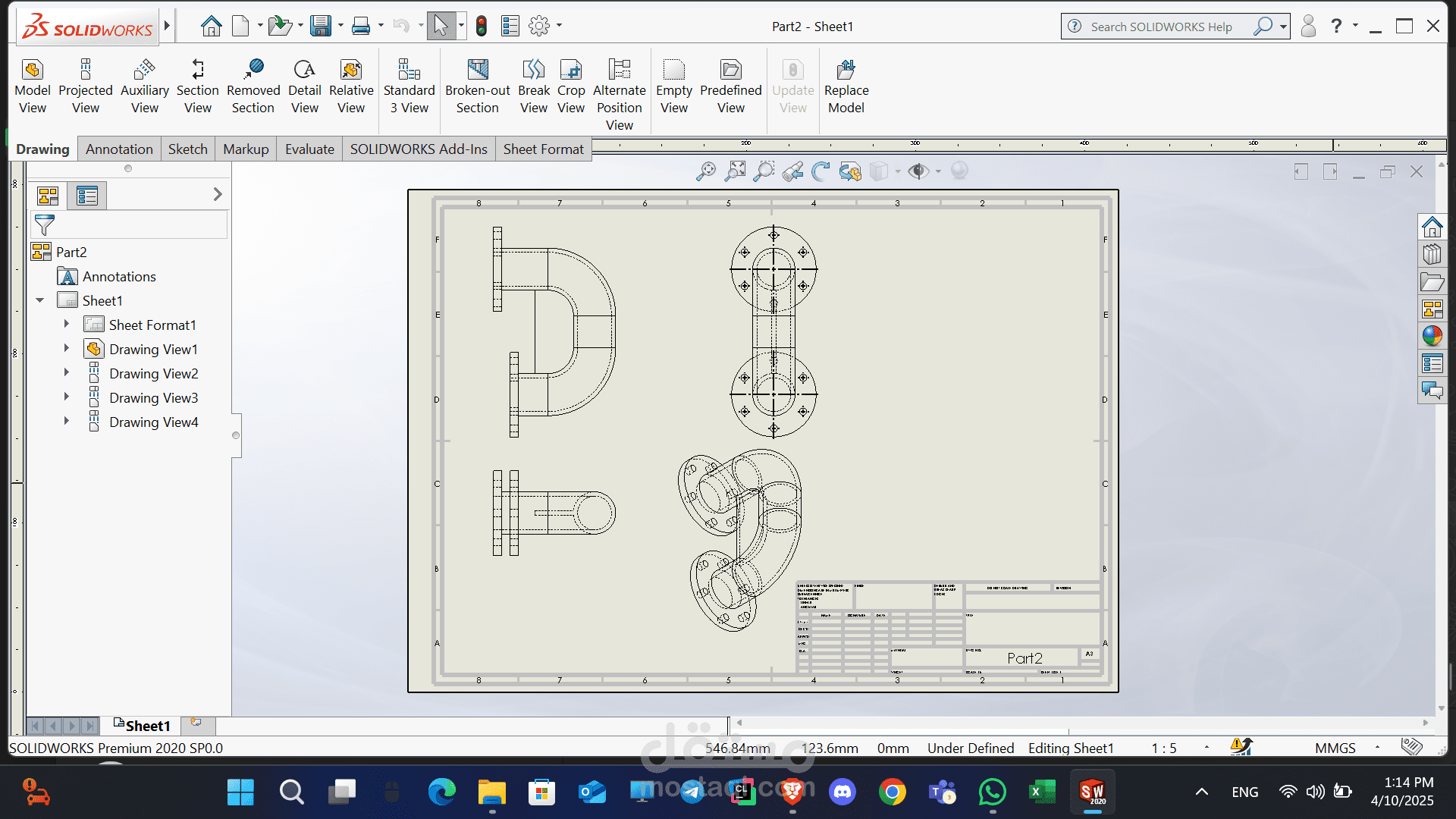Click the horizontal scrollbar below drawing
1456x819 pixels.
(x=1082, y=723)
